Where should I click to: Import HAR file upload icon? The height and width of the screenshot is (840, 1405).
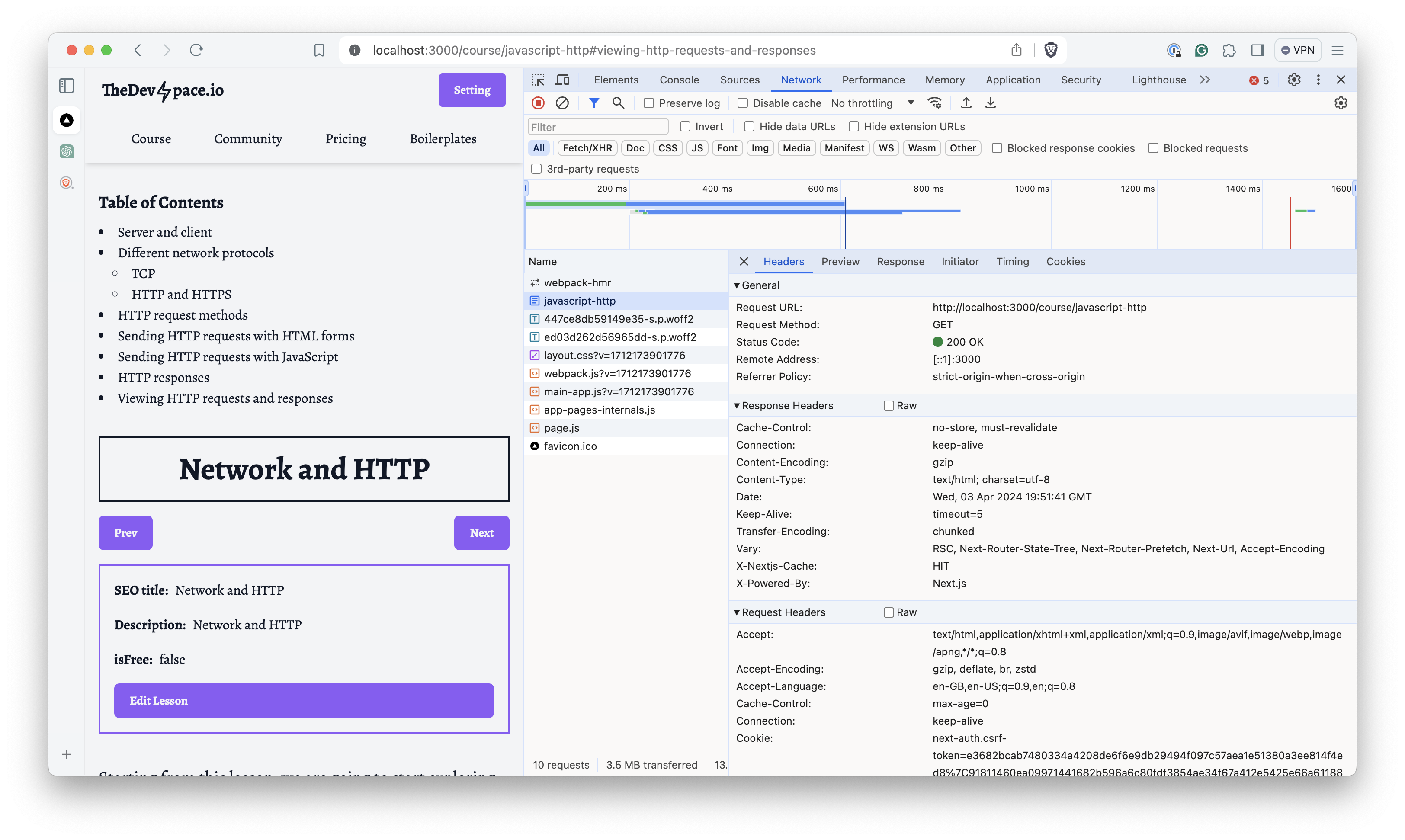pyautogui.click(x=966, y=103)
